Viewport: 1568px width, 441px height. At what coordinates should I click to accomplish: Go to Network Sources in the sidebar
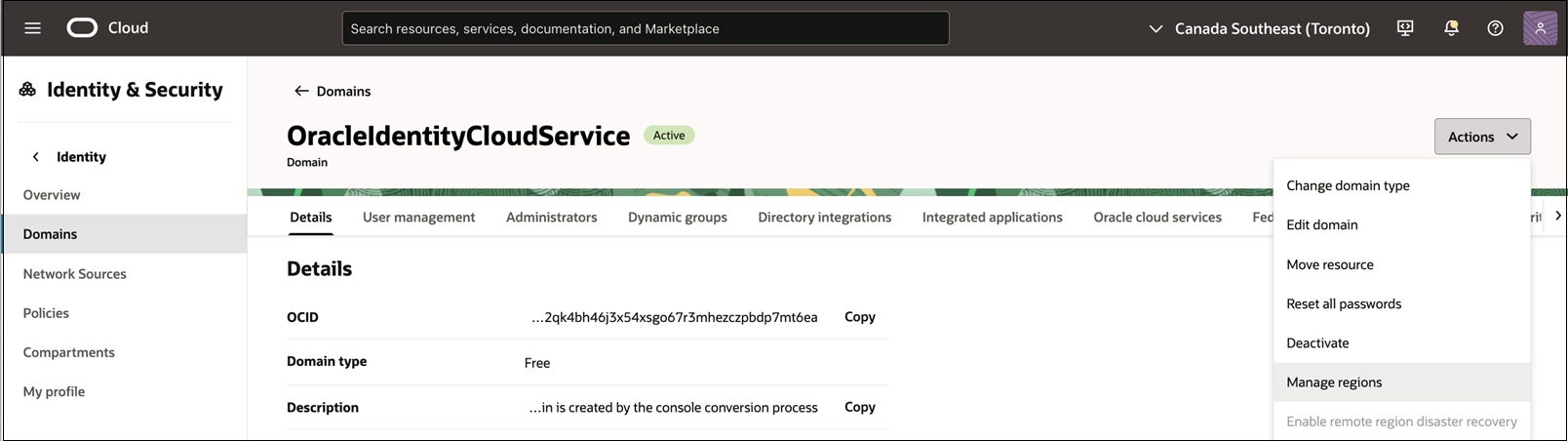pos(75,274)
